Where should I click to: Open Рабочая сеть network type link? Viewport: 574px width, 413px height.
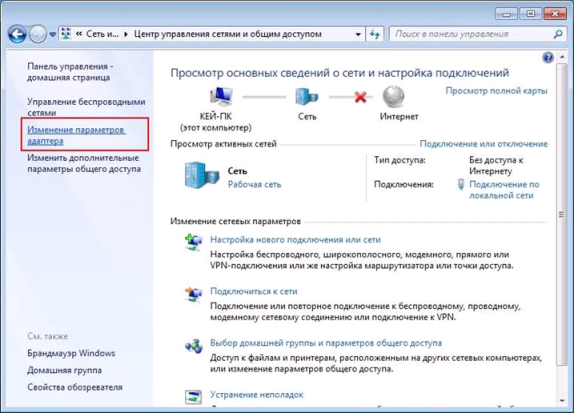[254, 184]
